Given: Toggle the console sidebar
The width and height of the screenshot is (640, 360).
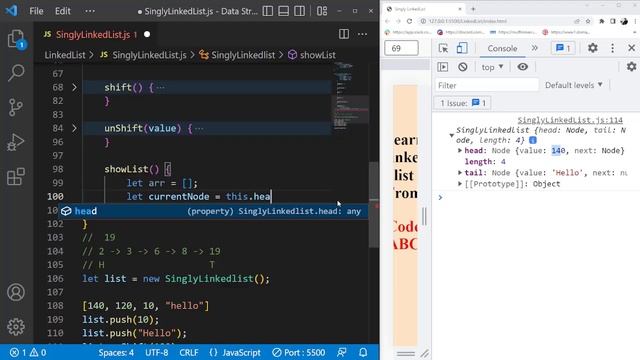Looking at the screenshot, I should pyautogui.click(x=442, y=67).
